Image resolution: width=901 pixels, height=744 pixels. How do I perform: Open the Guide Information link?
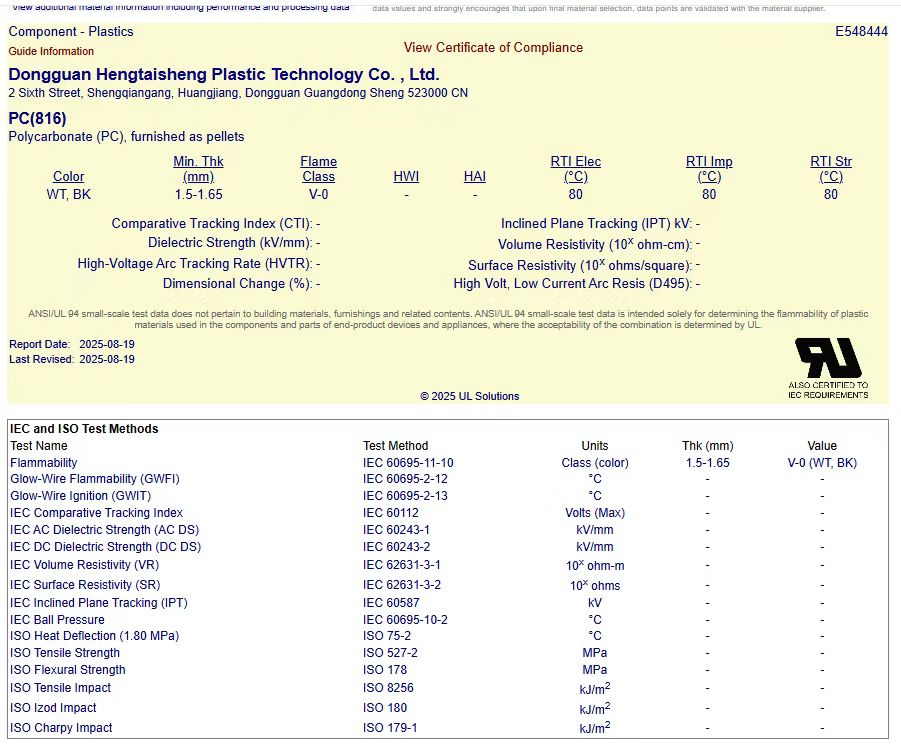[x=51, y=51]
